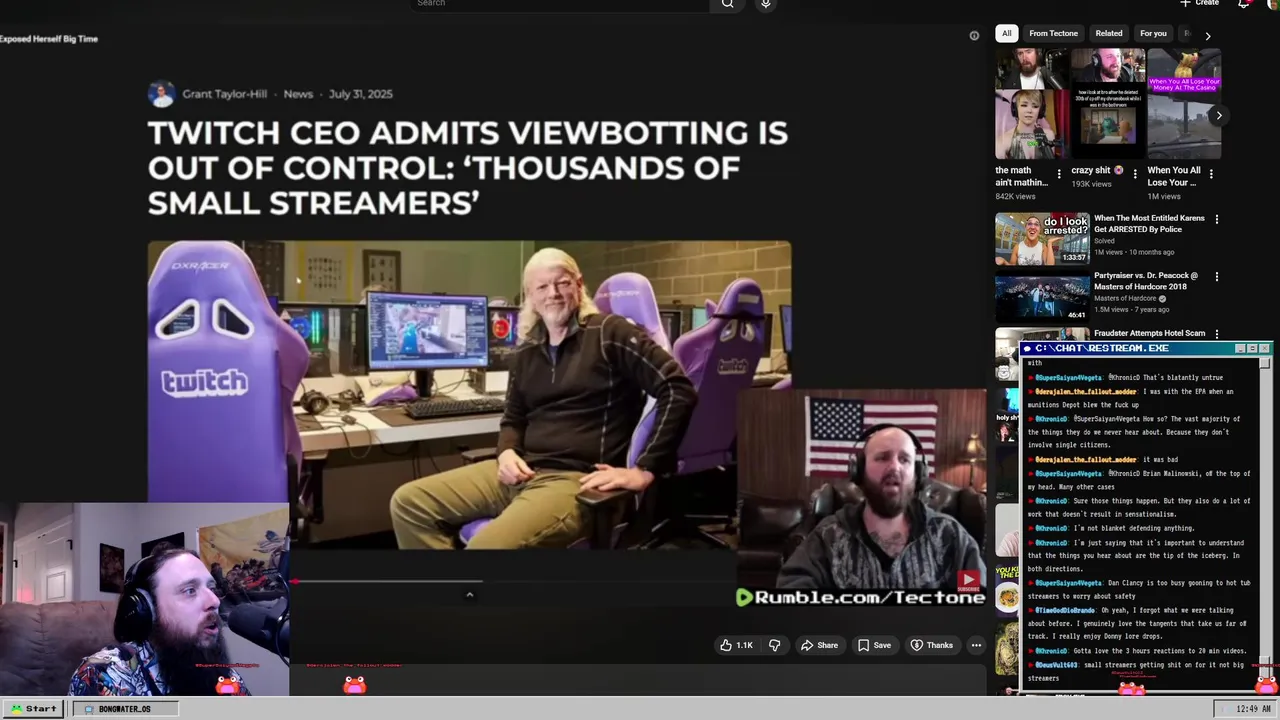Click the 'July 31, 2025' article date

pos(360,94)
